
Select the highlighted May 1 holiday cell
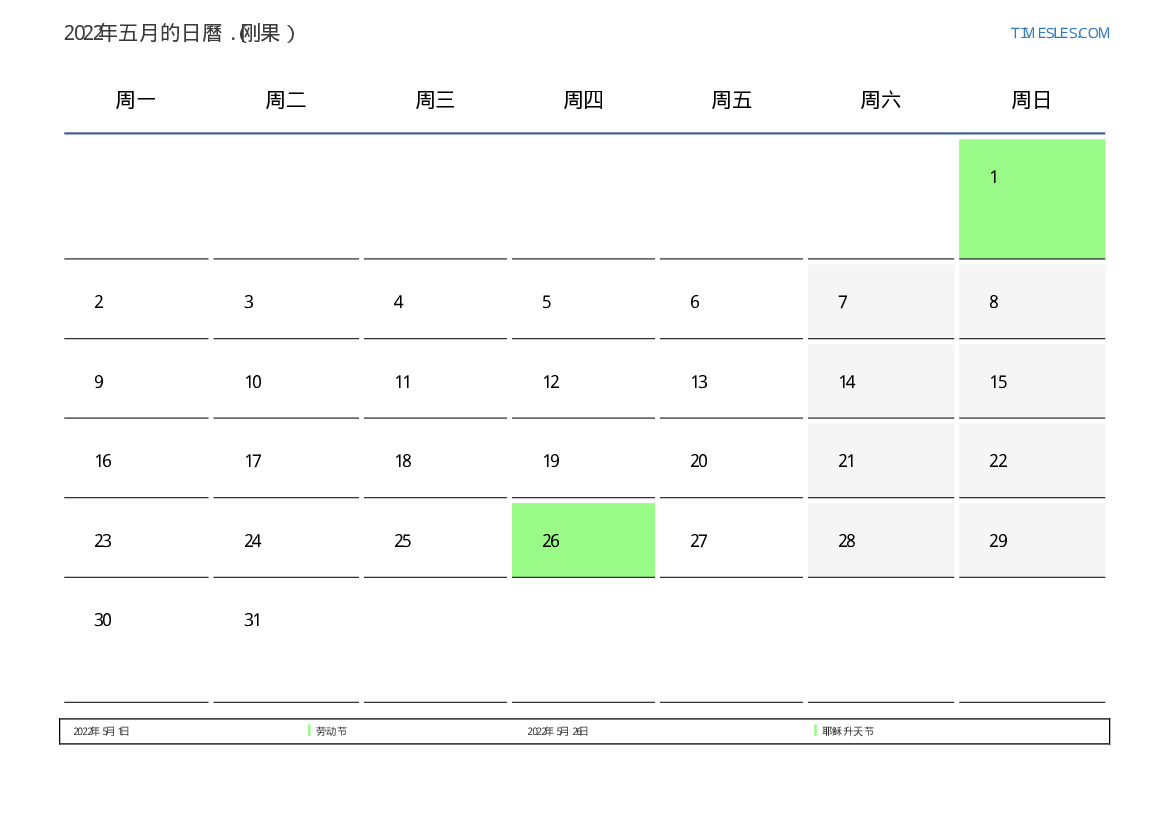[x=1031, y=198]
